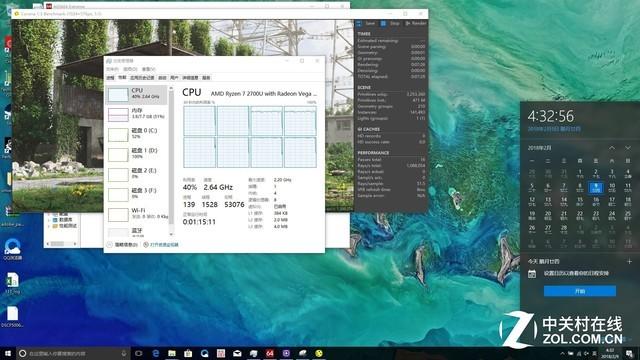Screen dimensions: 640x360
Task: Select 磁盘 0 (C:) in sidebar
Action: pos(136,134)
